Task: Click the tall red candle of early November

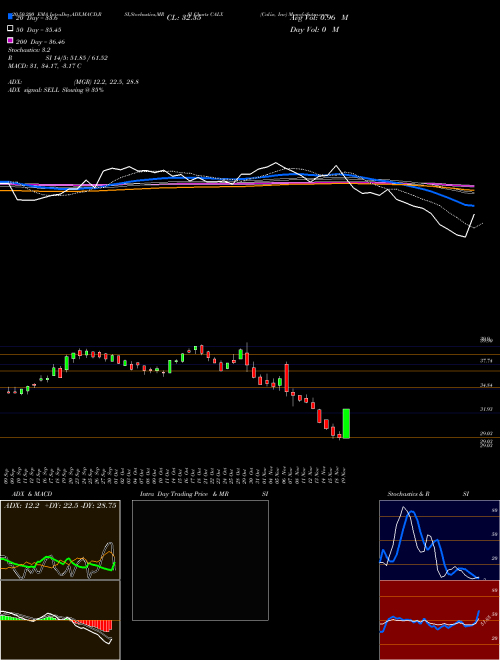Action: (x=287, y=378)
